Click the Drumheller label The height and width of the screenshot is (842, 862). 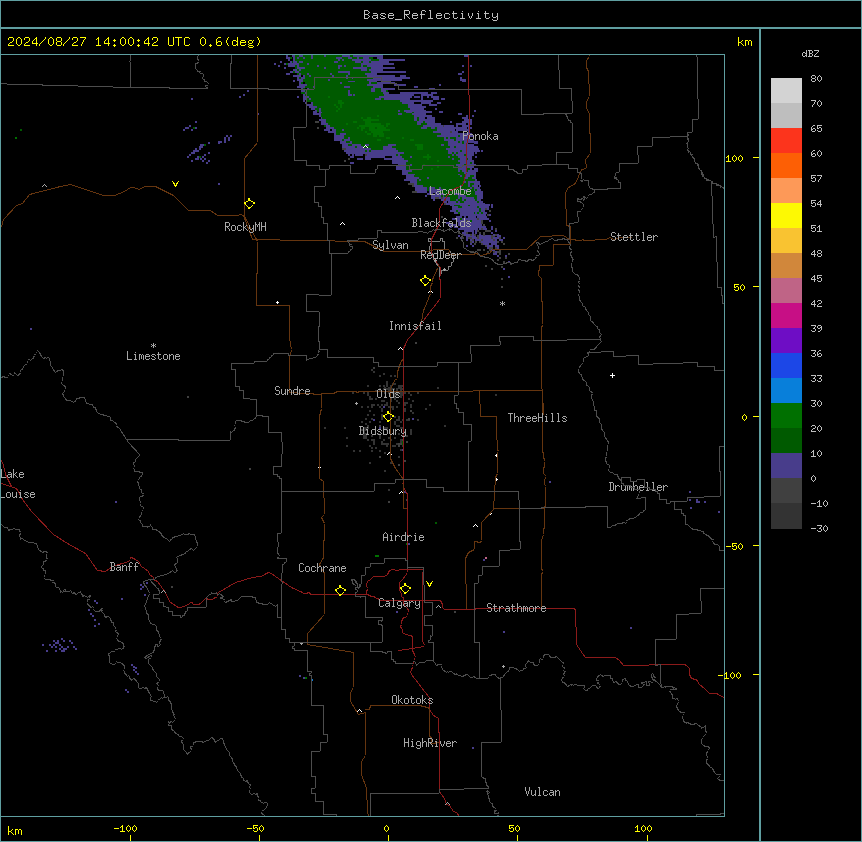pos(638,487)
